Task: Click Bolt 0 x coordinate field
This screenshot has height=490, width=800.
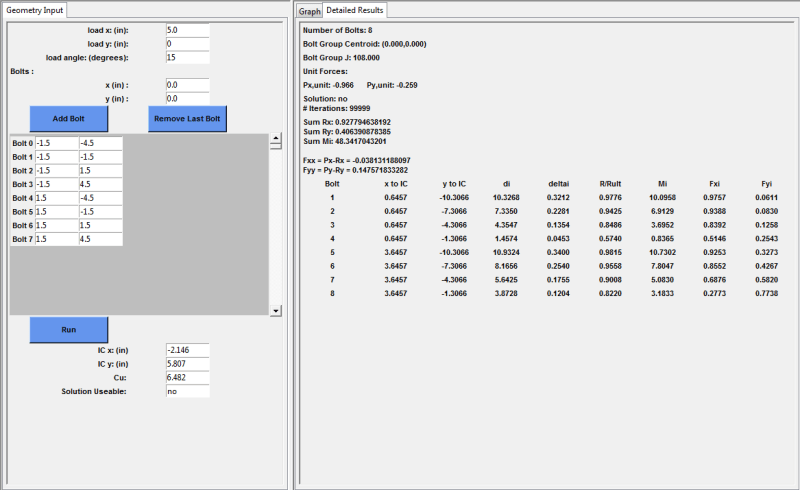Action: [x=57, y=143]
